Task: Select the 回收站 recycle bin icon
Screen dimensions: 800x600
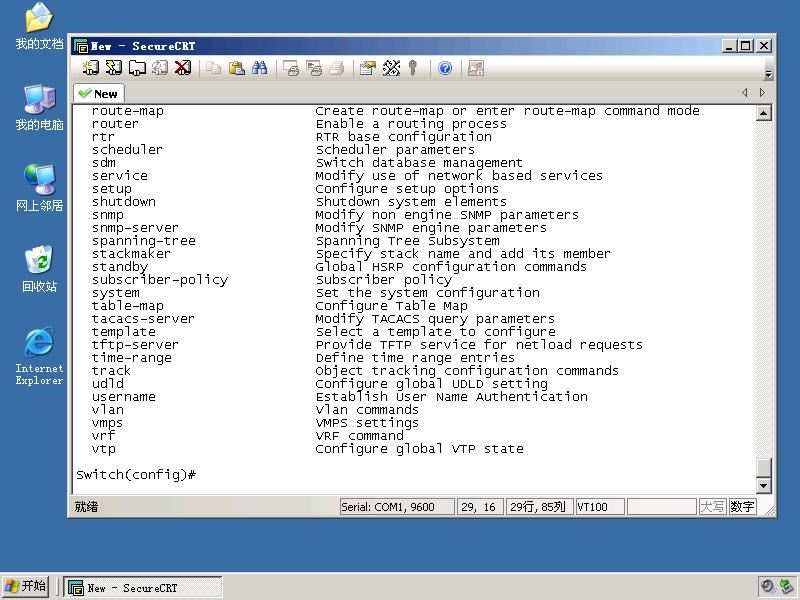Action: pyautogui.click(x=39, y=269)
